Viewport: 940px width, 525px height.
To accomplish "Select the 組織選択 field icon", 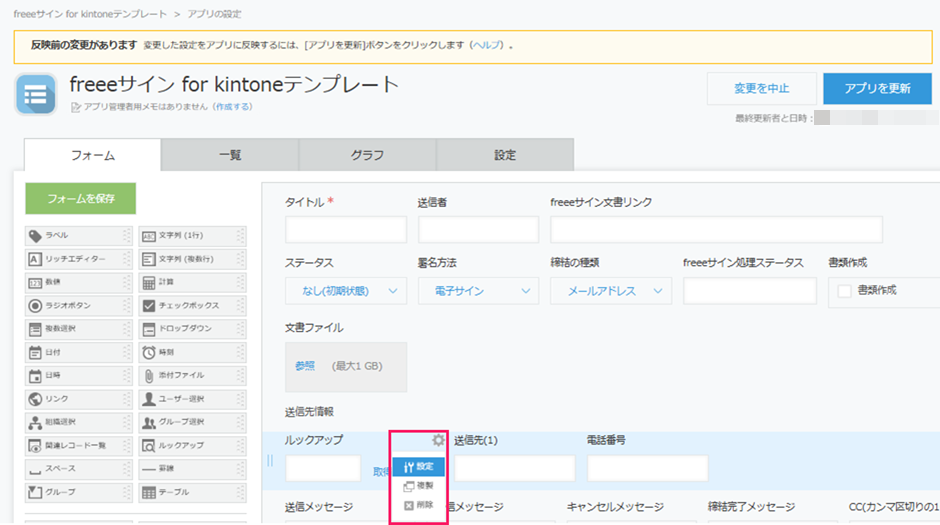I will pyautogui.click(x=35, y=423).
